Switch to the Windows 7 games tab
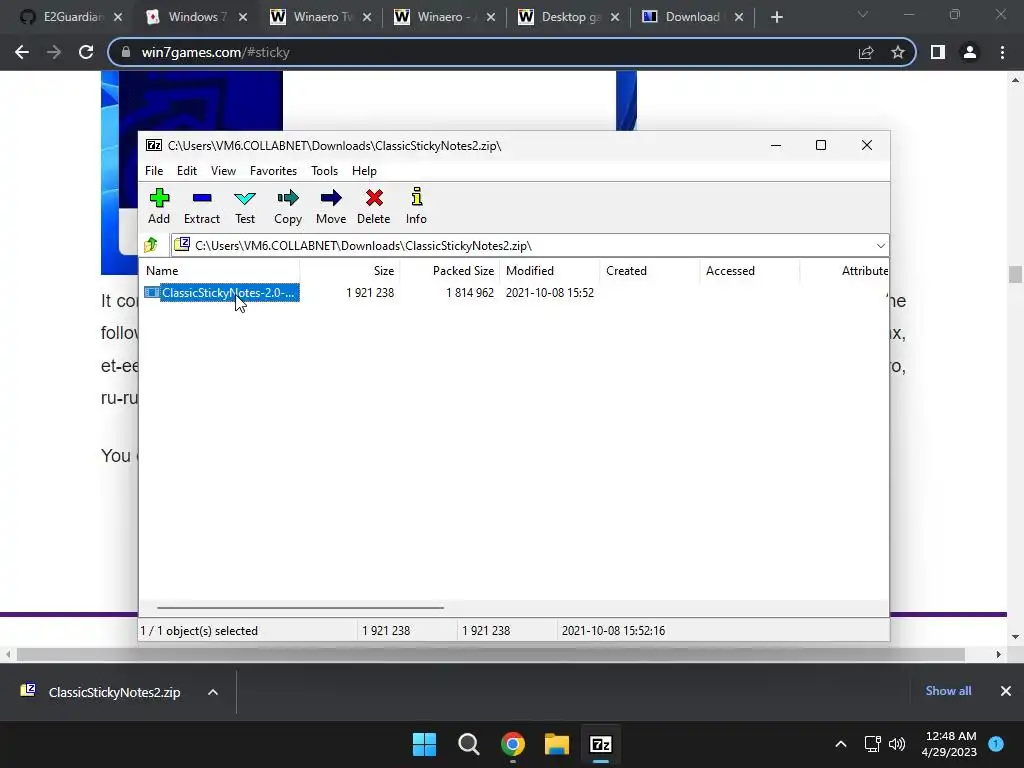This screenshot has width=1024, height=768. pyautogui.click(x=196, y=17)
